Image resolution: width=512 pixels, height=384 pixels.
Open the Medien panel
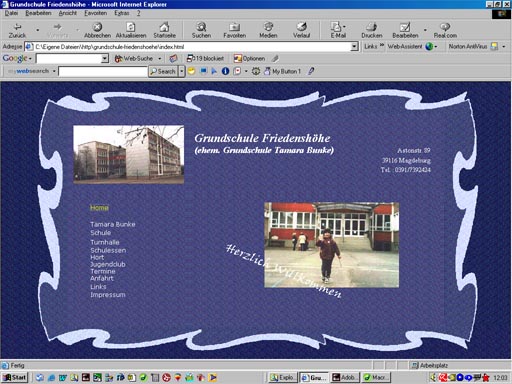point(268,30)
